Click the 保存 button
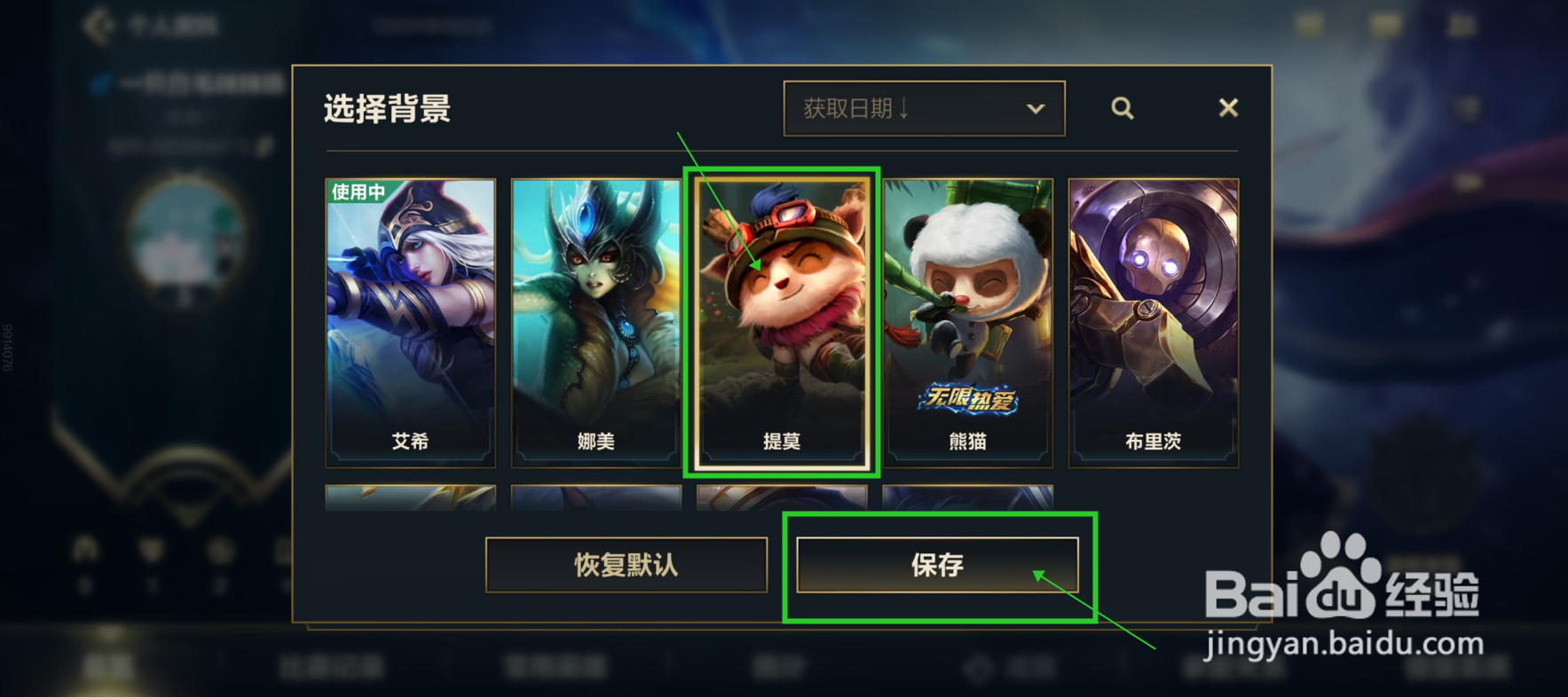This screenshot has height=697, width=1568. 937,565
